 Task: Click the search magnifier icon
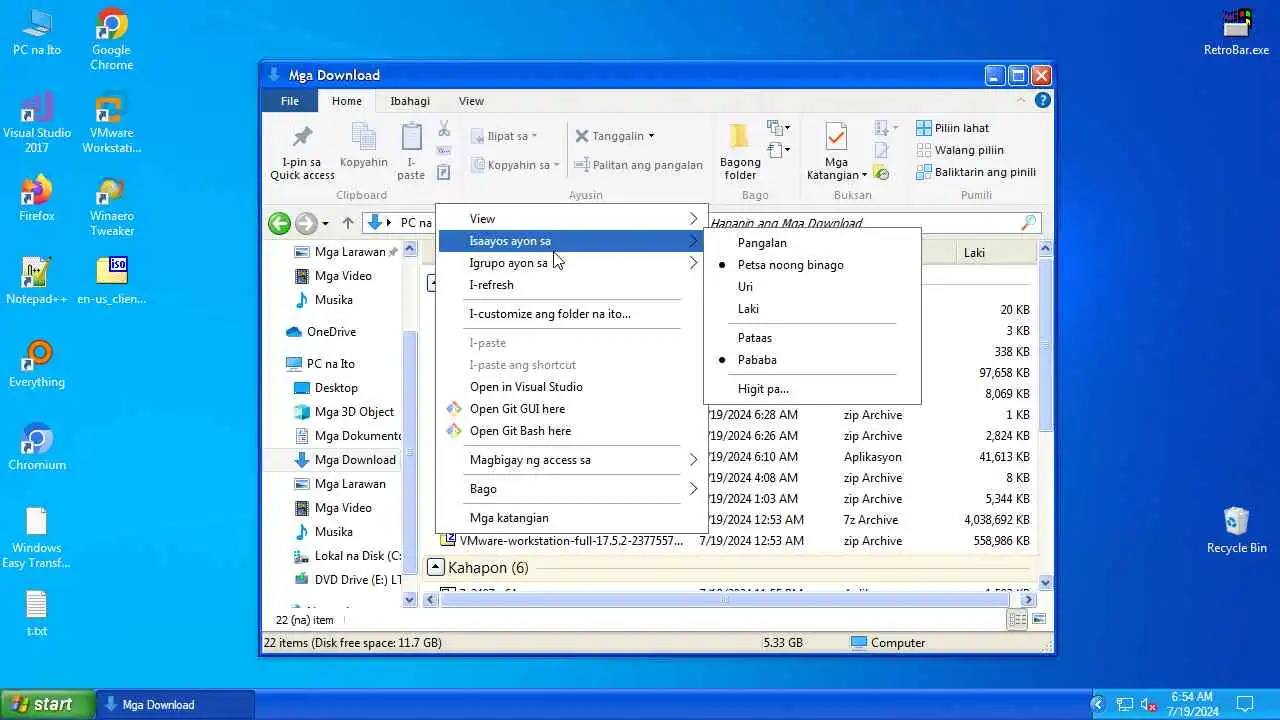(1029, 223)
